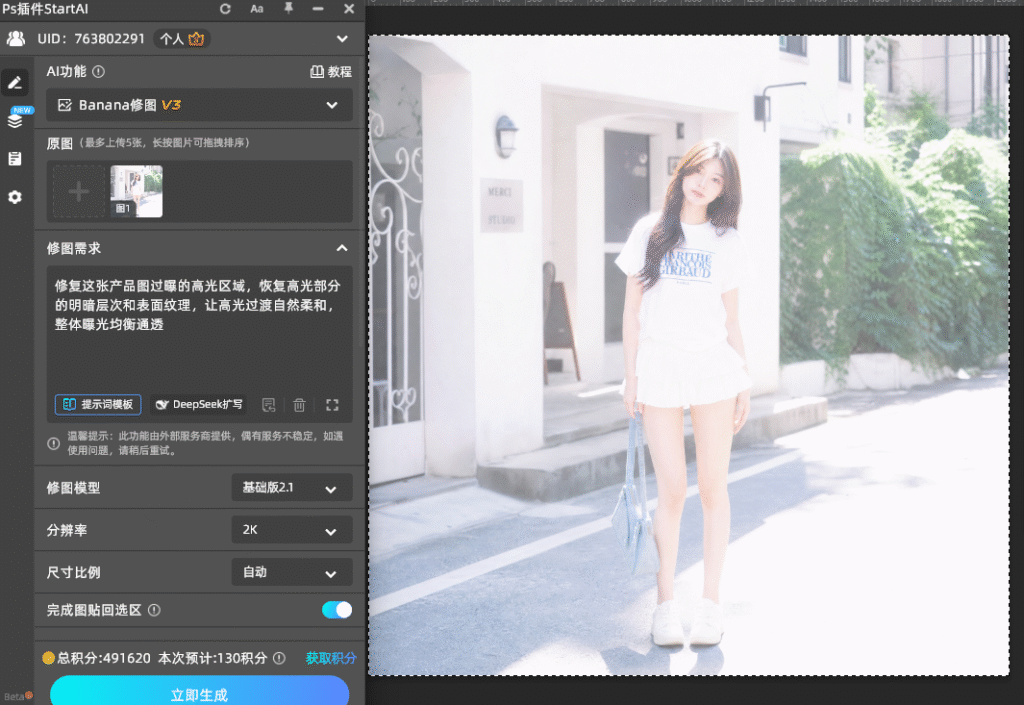Click the refresh icon in StartAI title bar
1024x705 pixels.
pos(225,9)
